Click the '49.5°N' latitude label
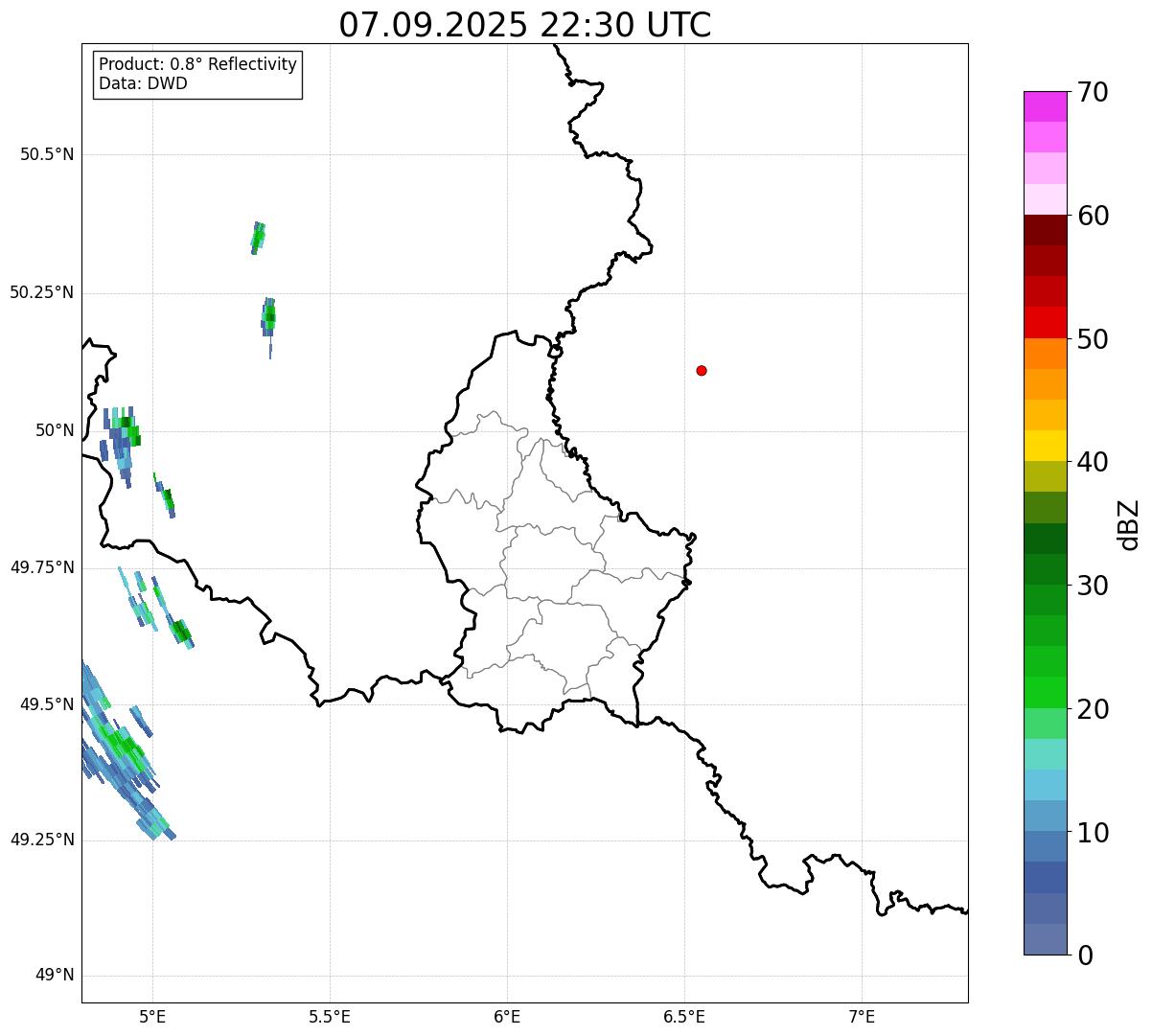The image size is (1152, 1036). point(47,704)
